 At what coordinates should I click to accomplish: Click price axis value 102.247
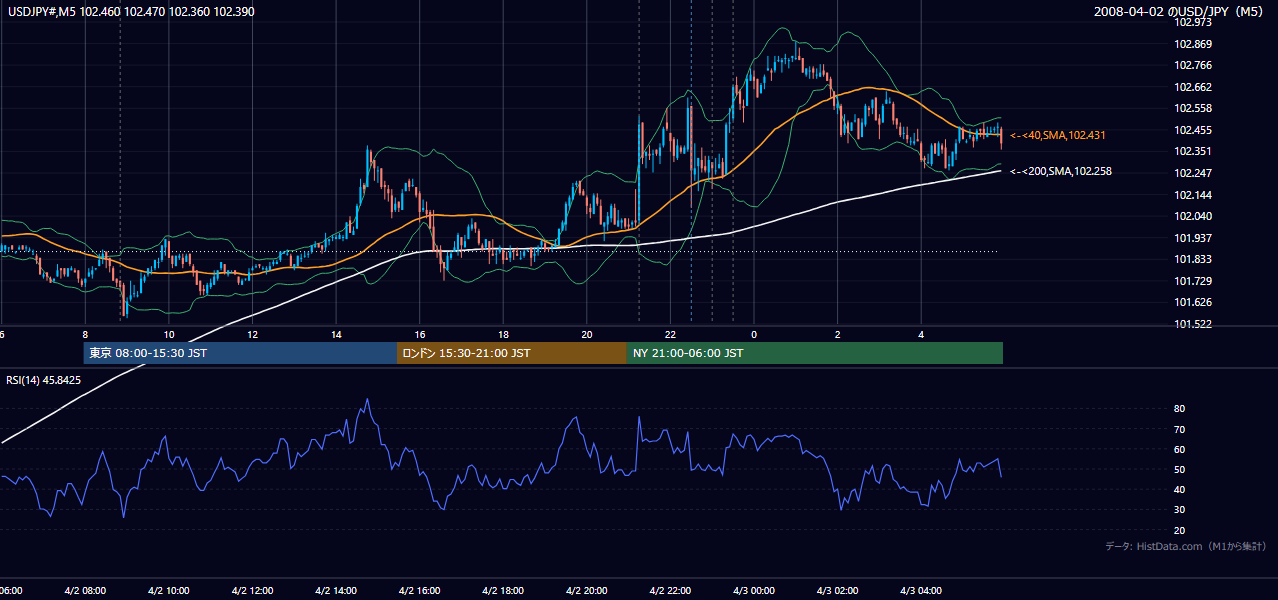tap(1195, 173)
